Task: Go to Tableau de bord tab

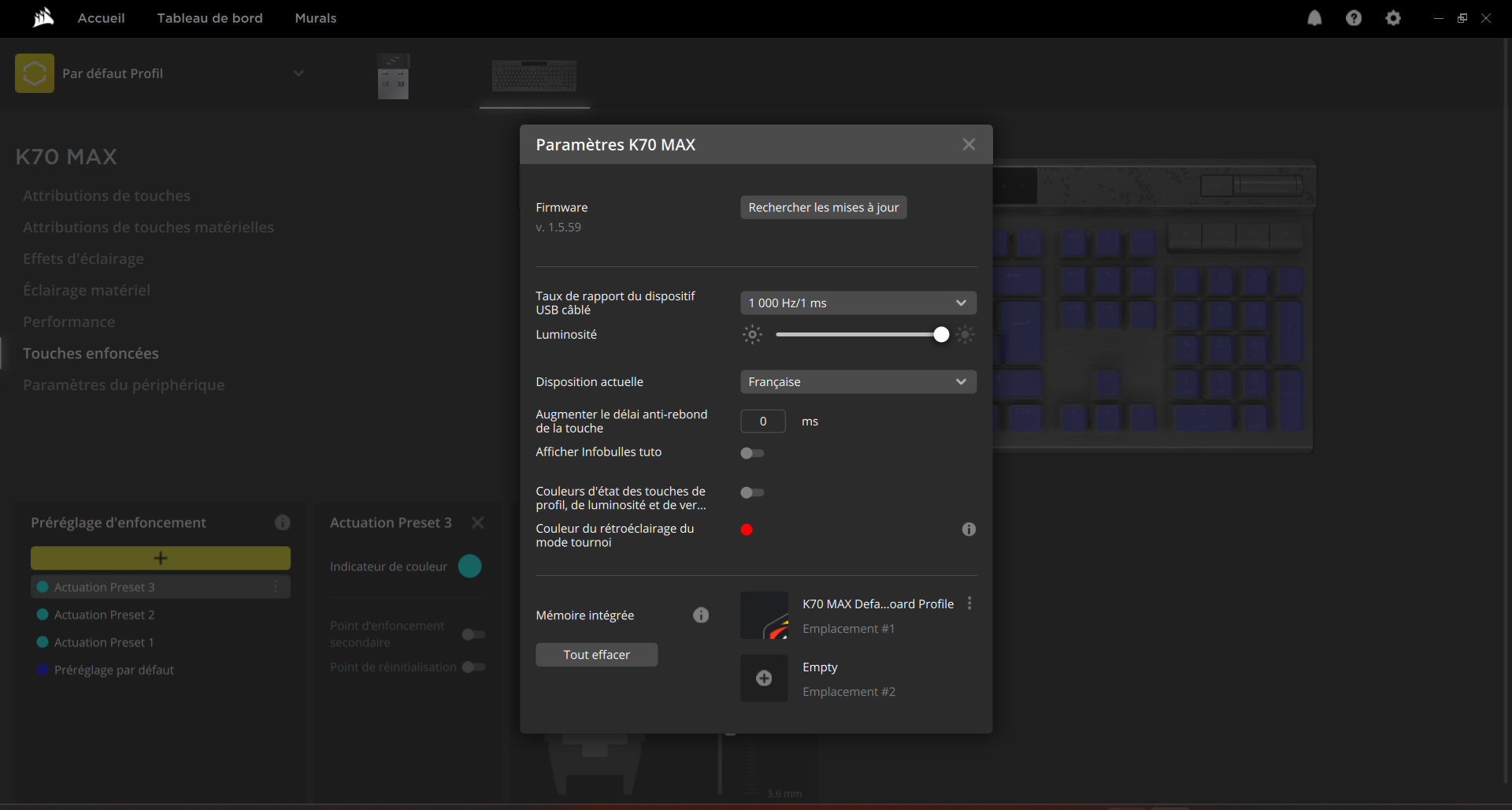Action: pyautogui.click(x=209, y=18)
